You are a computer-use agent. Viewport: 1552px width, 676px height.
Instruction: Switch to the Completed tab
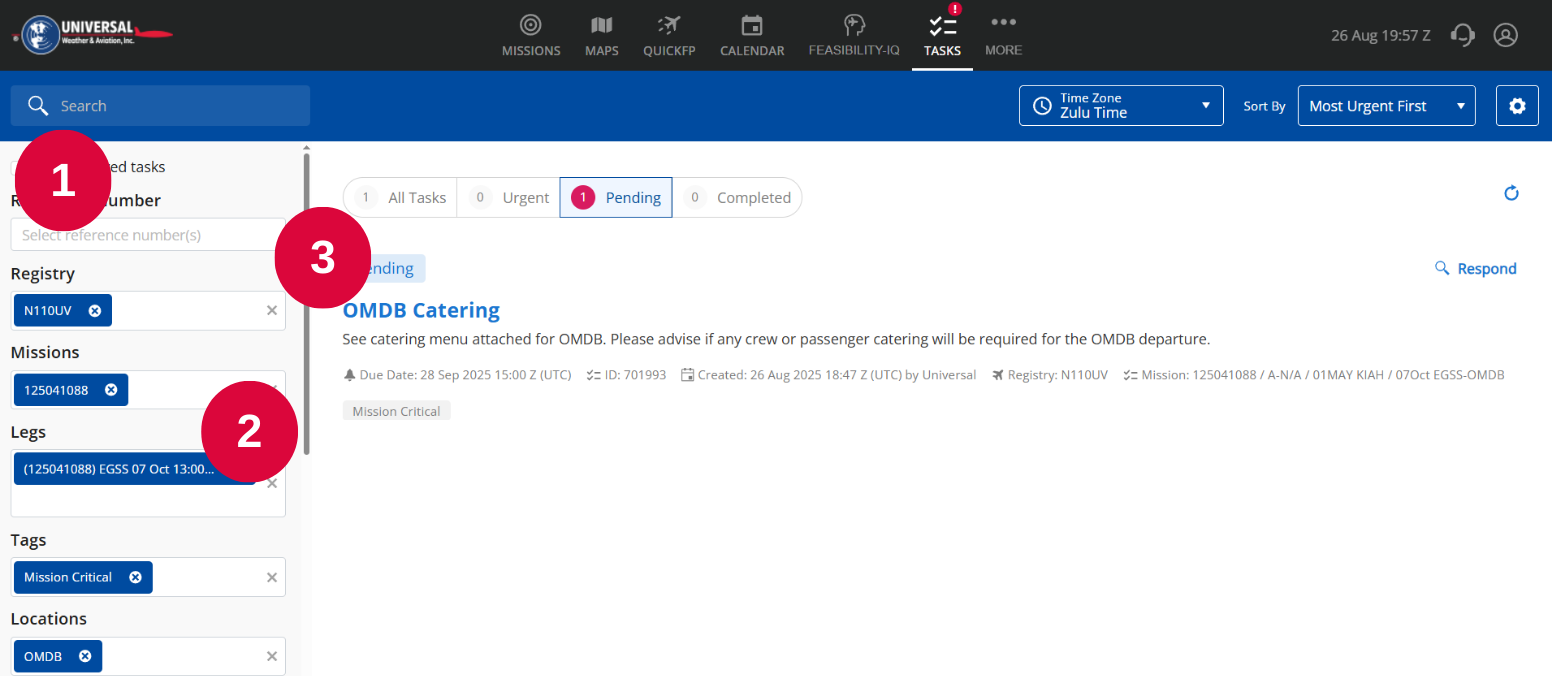coord(738,198)
